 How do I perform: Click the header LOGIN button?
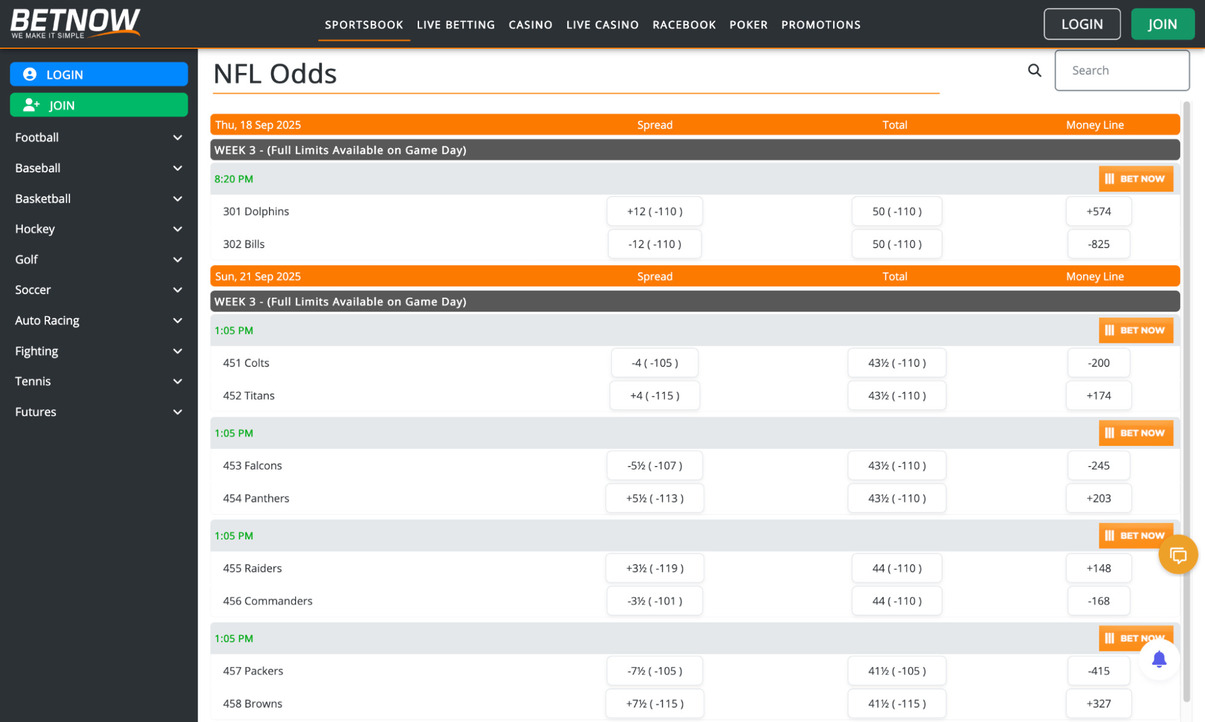(1082, 24)
